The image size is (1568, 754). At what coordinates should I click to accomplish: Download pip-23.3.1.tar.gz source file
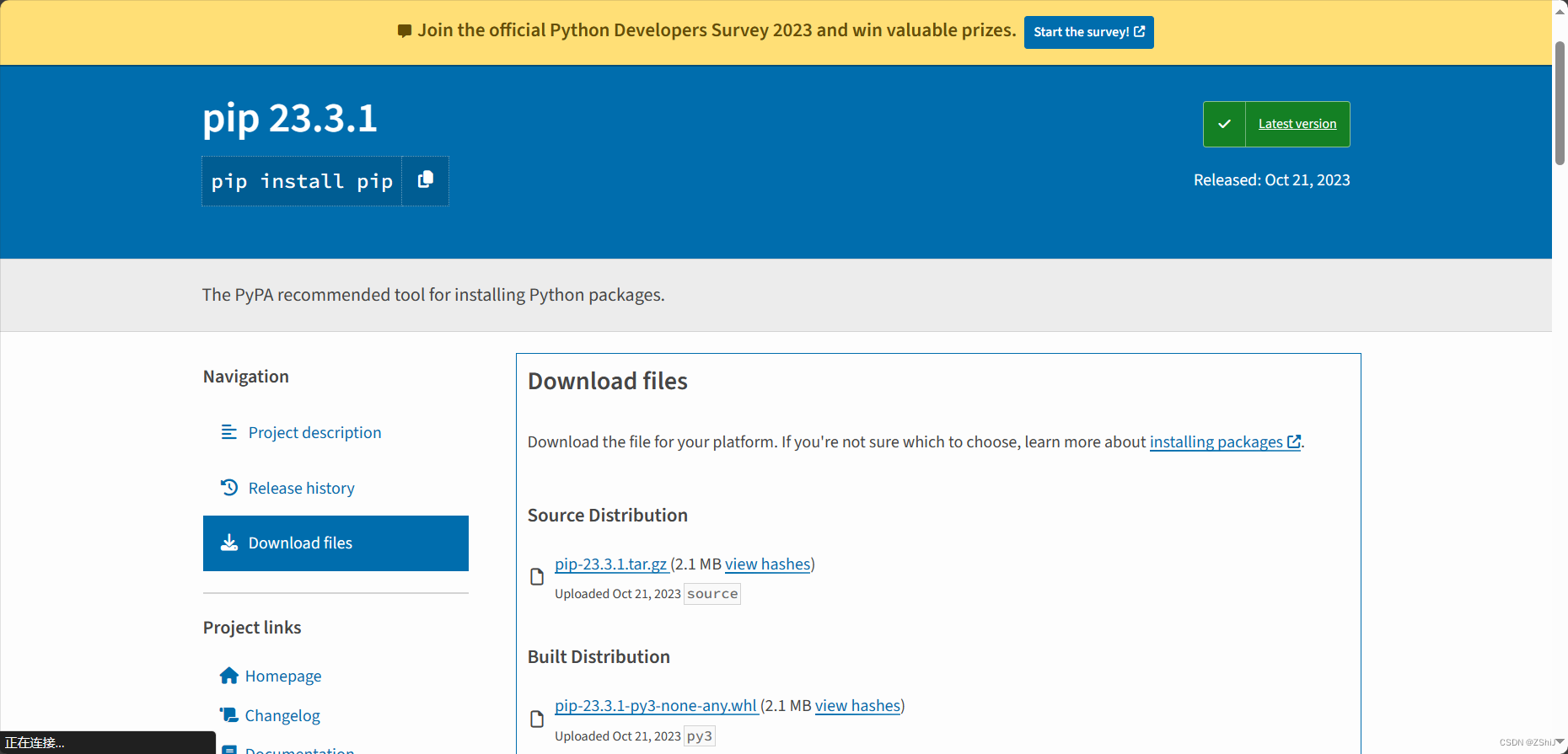point(611,564)
